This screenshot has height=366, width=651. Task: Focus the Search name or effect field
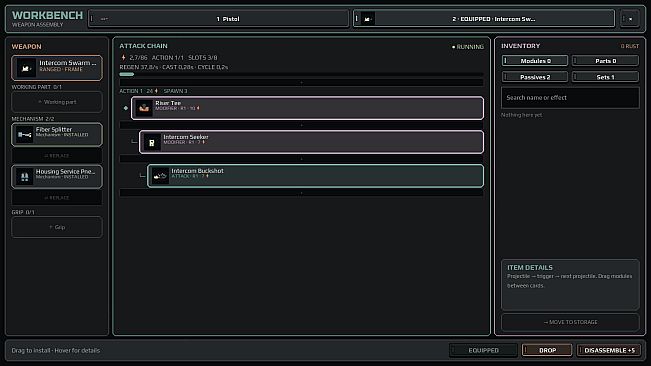tap(570, 98)
